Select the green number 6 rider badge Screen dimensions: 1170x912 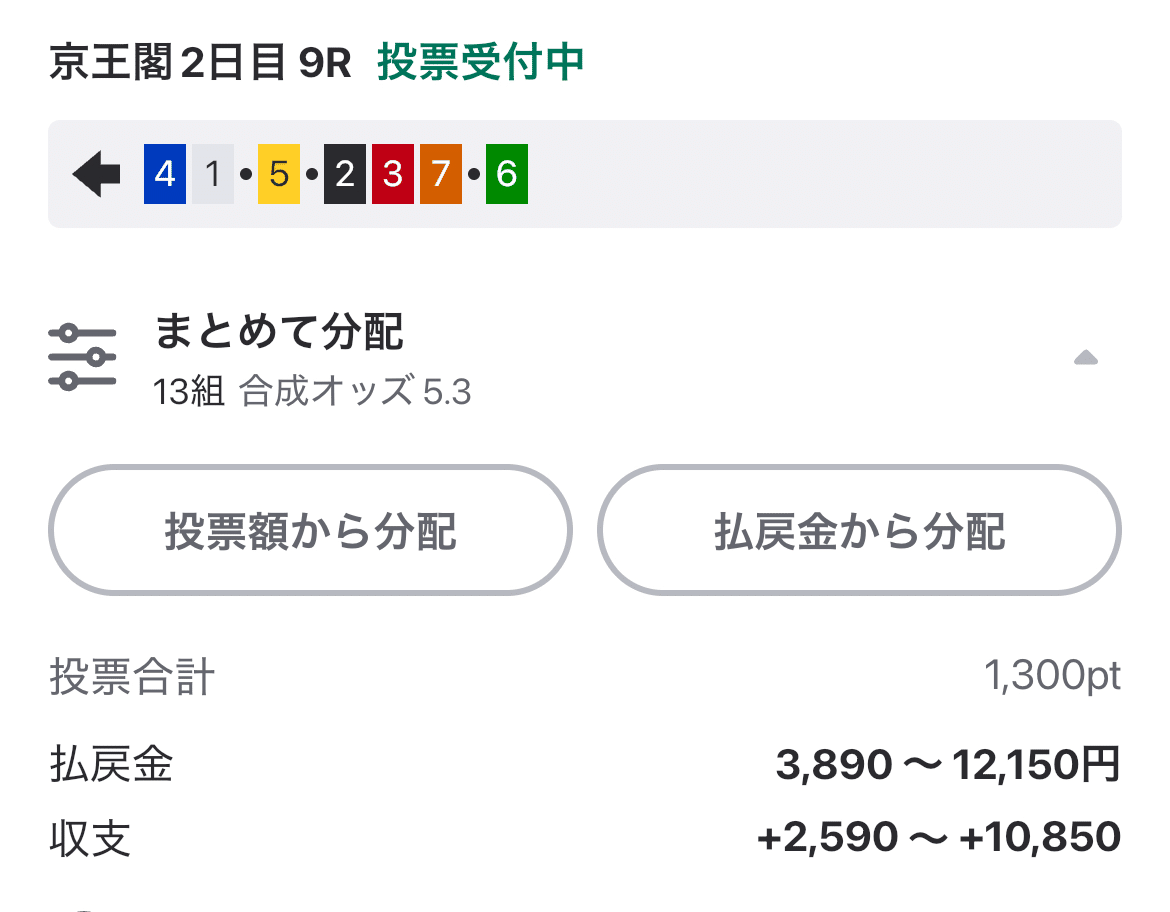pyautogui.click(x=506, y=173)
